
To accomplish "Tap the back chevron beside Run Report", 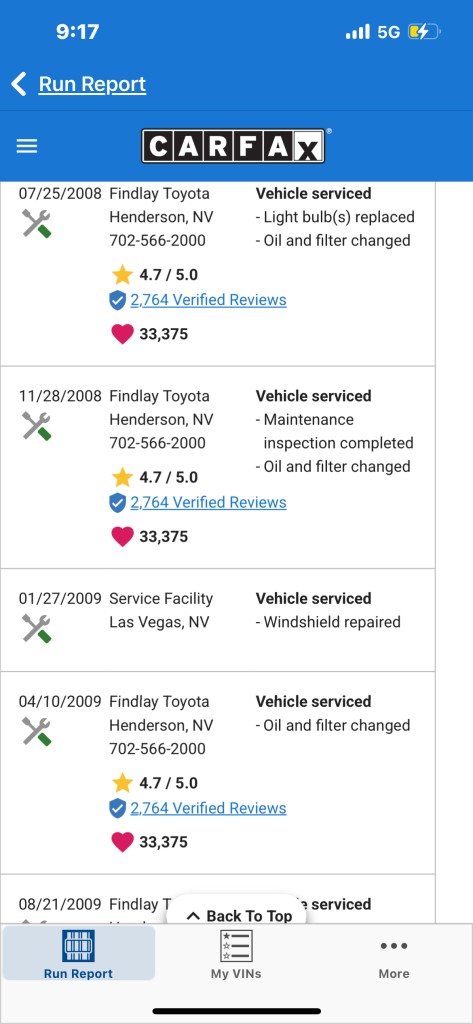I will (x=19, y=84).
